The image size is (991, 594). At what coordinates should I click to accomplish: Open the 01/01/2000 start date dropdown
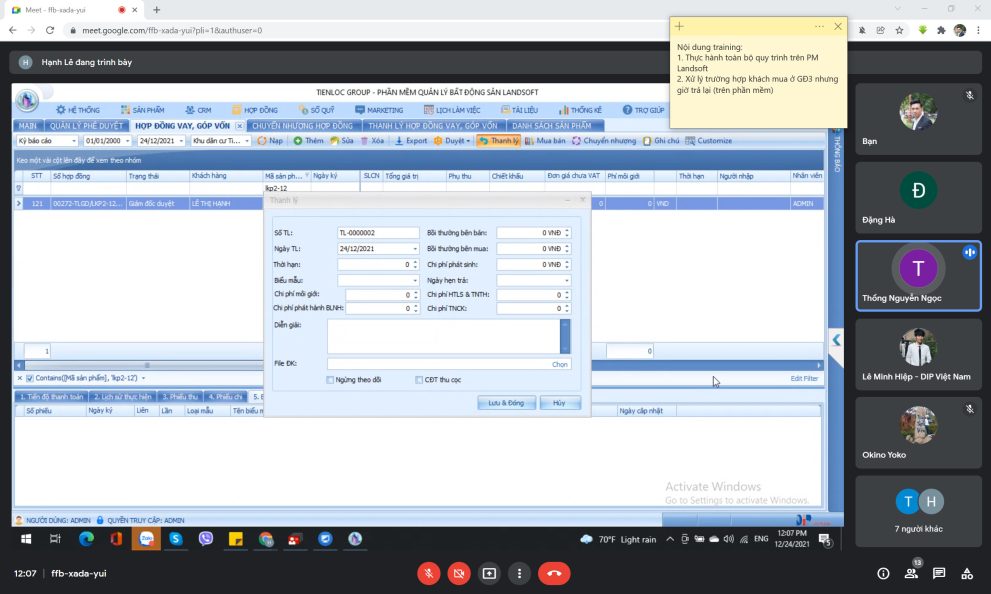point(127,141)
